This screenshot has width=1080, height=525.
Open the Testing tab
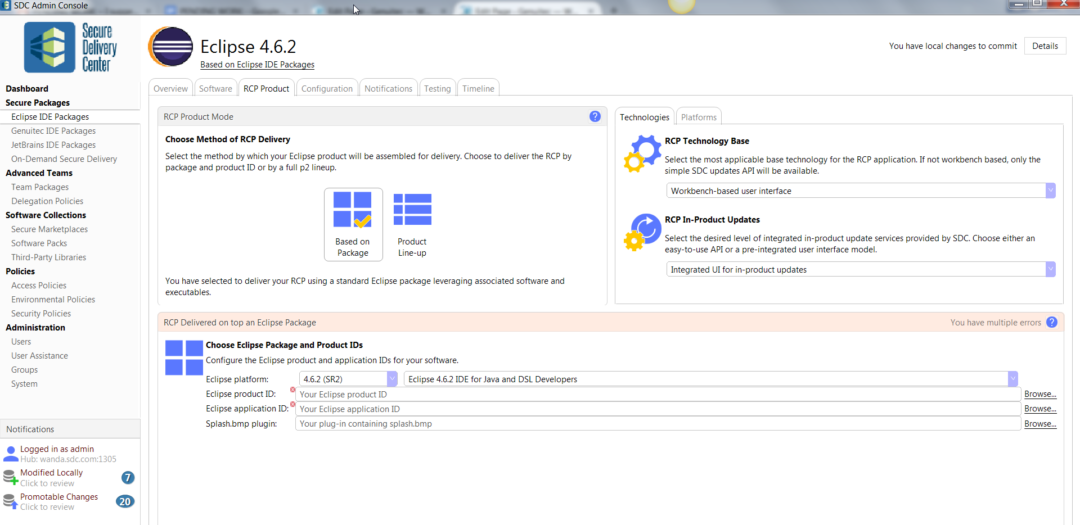pyautogui.click(x=437, y=88)
